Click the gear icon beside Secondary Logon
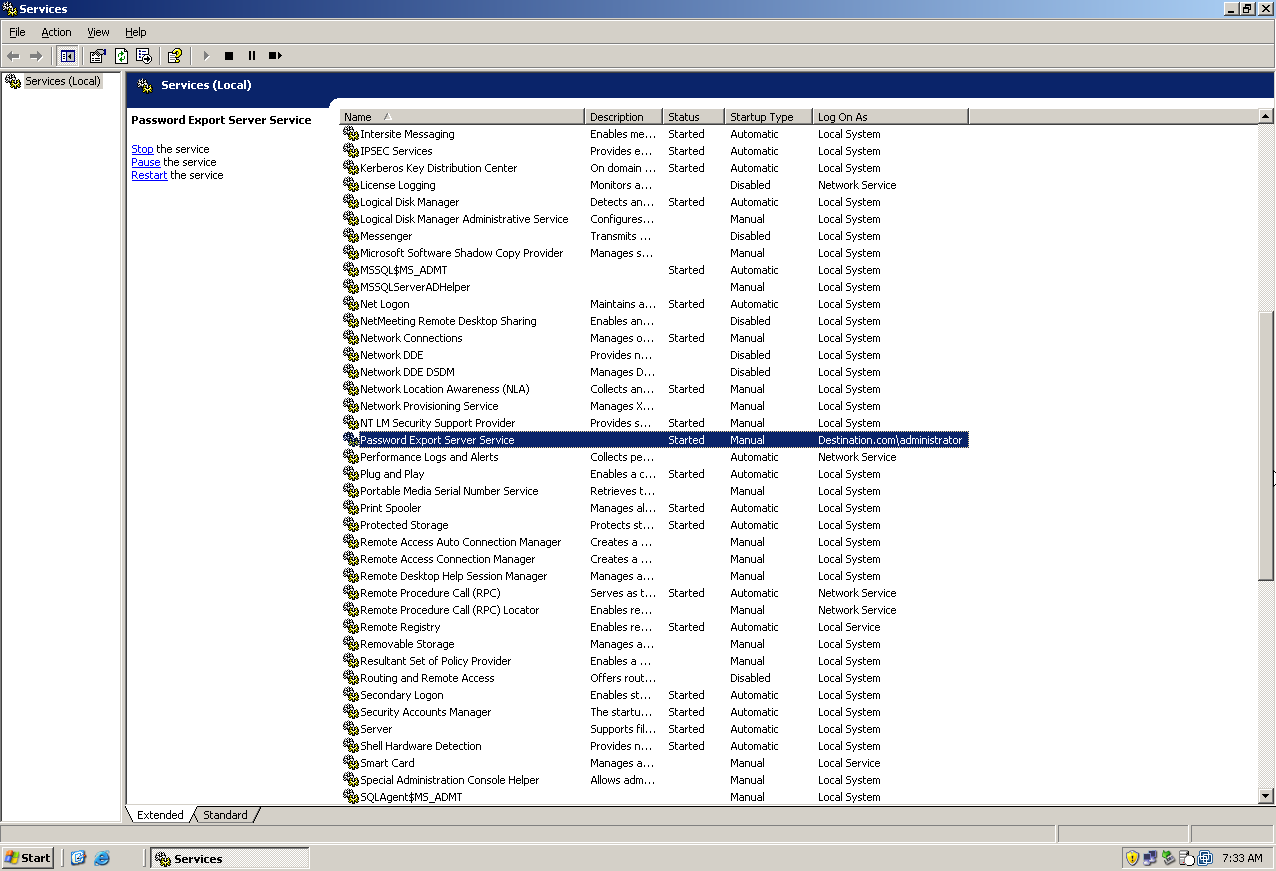The image size is (1276, 871). pos(350,695)
